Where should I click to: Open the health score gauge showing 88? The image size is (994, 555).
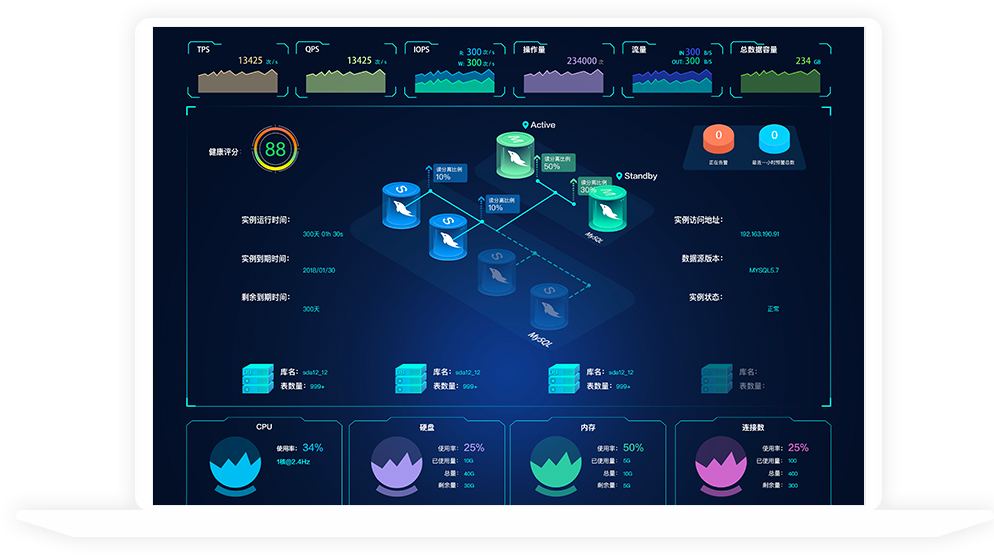[275, 150]
